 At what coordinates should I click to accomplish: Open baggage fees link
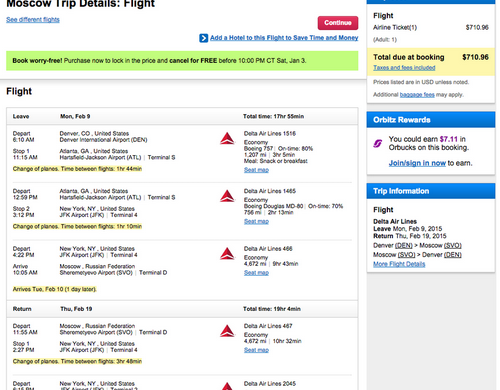click(417, 95)
